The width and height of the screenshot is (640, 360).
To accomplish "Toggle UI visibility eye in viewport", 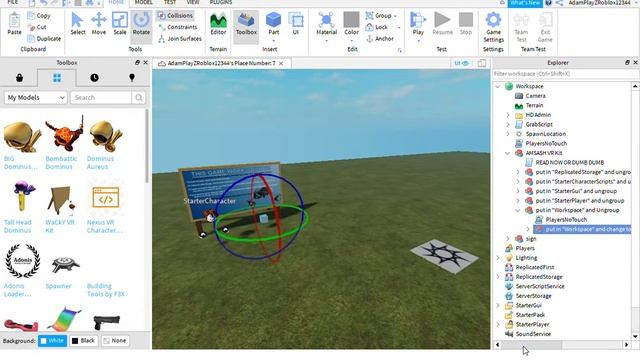I will (462, 63).
